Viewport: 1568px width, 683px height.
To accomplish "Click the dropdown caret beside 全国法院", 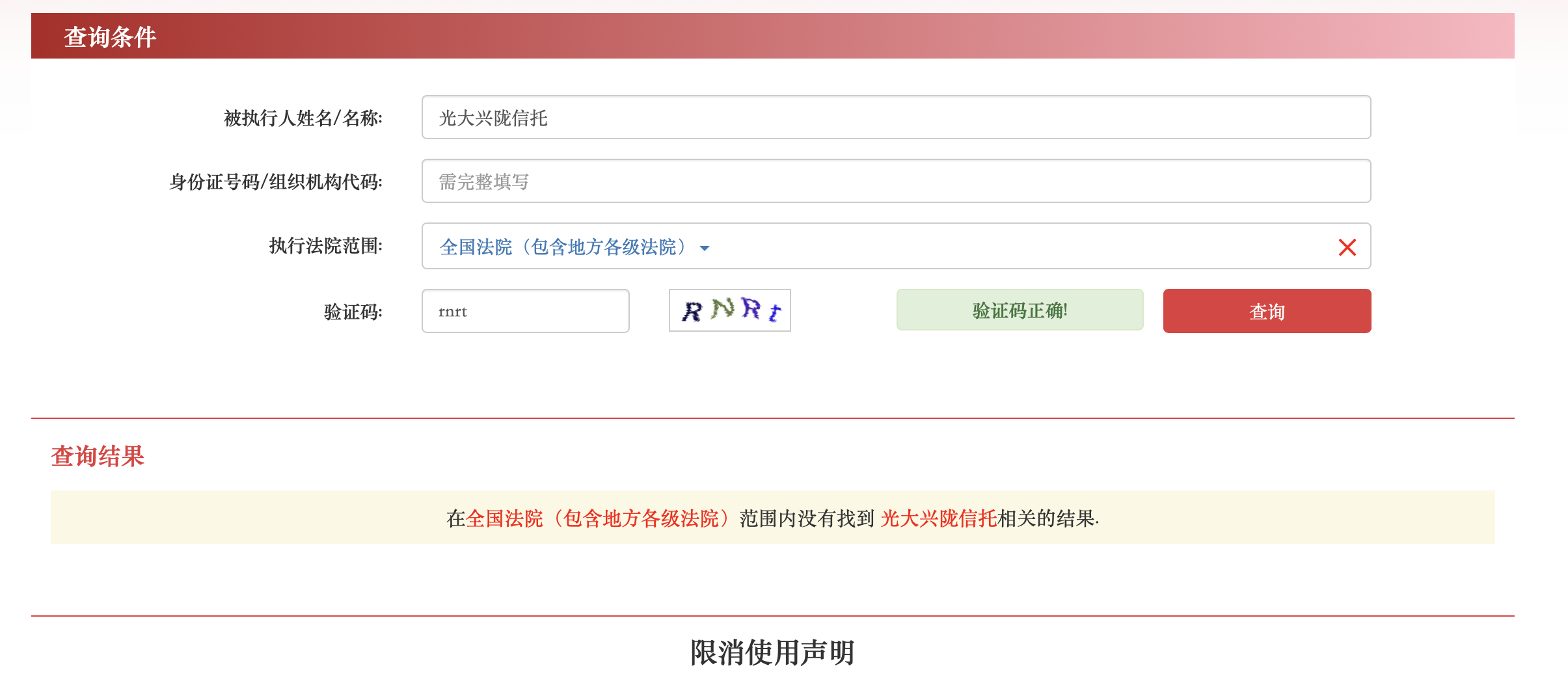I will pos(704,248).
